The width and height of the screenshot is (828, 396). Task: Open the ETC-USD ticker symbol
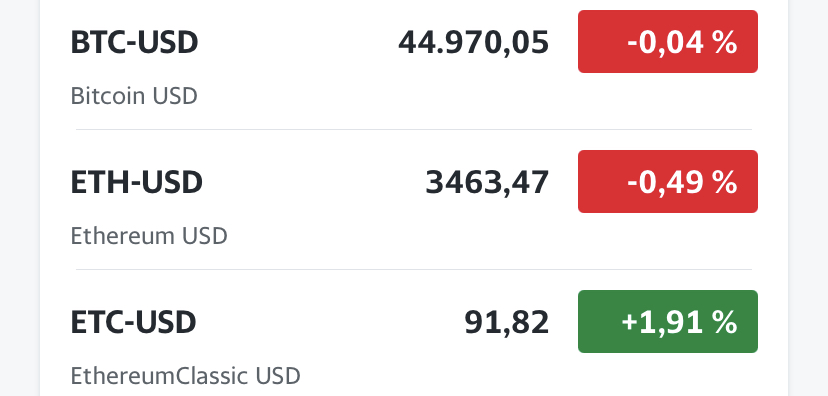(133, 322)
